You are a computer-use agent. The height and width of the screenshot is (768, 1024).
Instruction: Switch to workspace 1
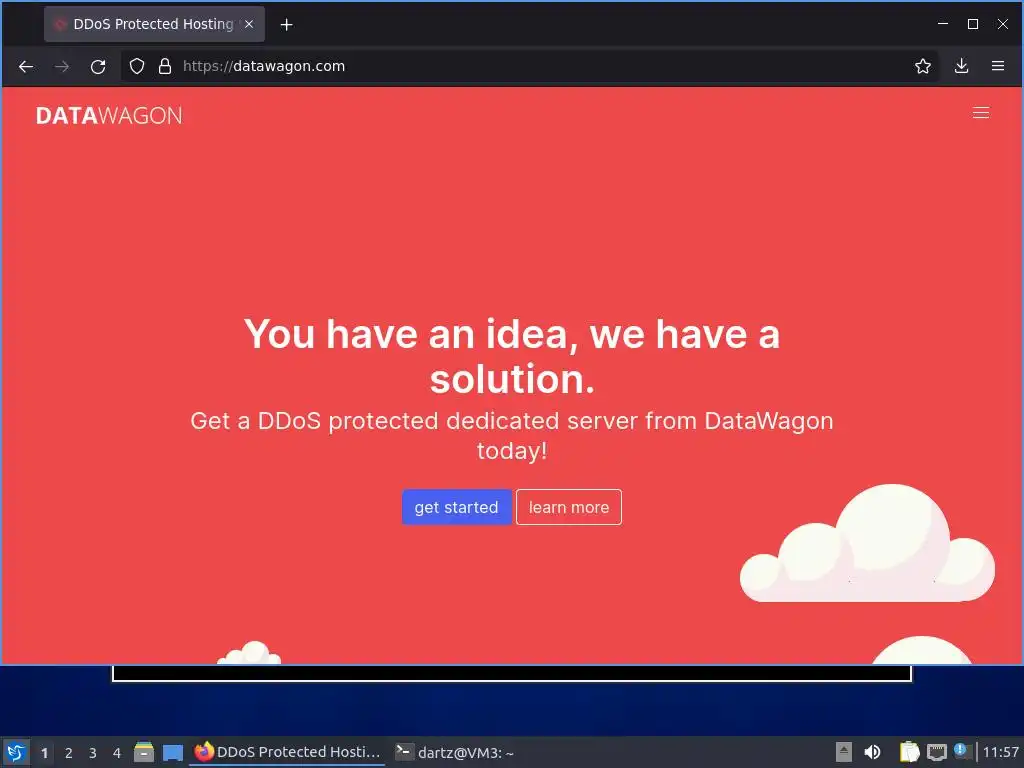pos(44,752)
